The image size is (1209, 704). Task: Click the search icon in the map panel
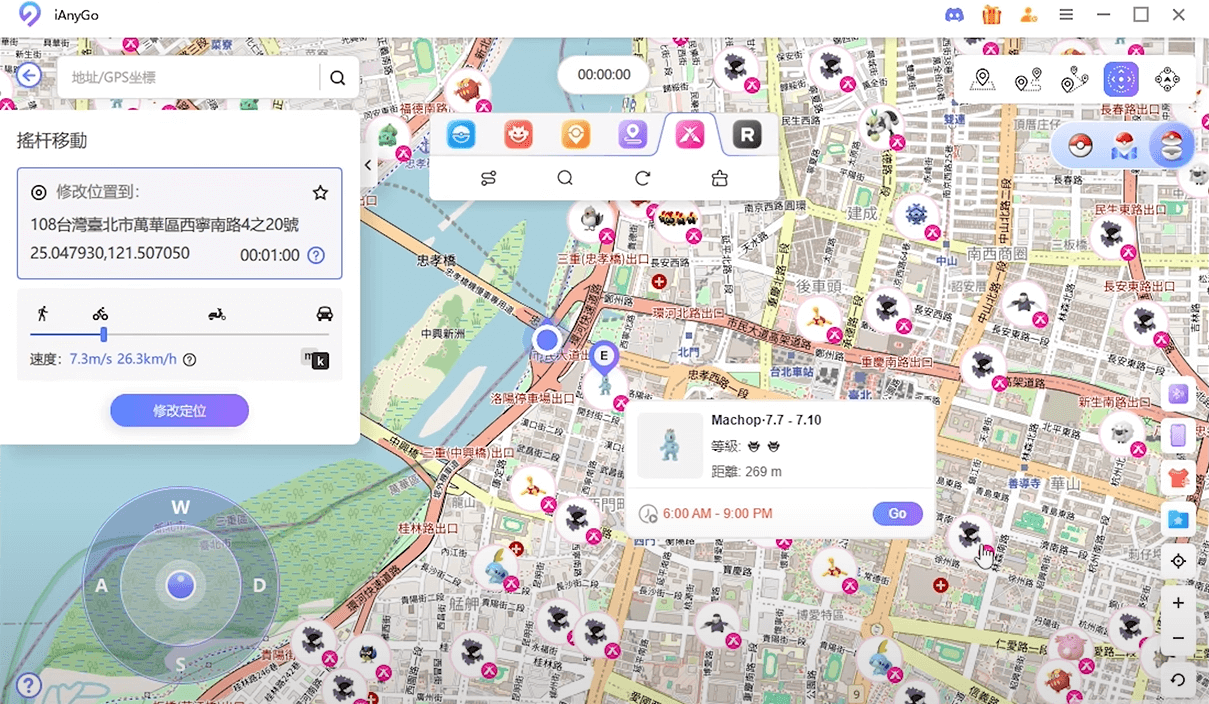point(565,179)
